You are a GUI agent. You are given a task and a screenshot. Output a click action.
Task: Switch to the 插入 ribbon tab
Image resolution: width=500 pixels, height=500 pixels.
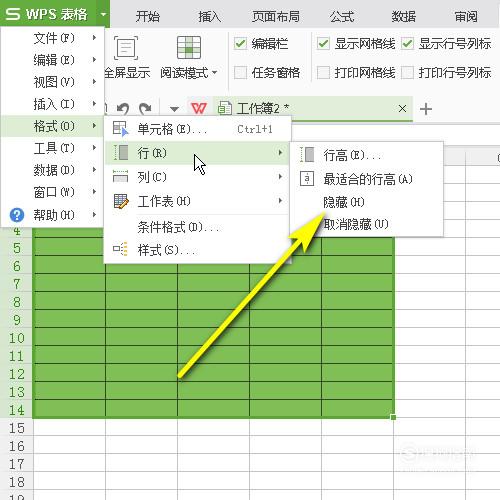click(x=210, y=16)
